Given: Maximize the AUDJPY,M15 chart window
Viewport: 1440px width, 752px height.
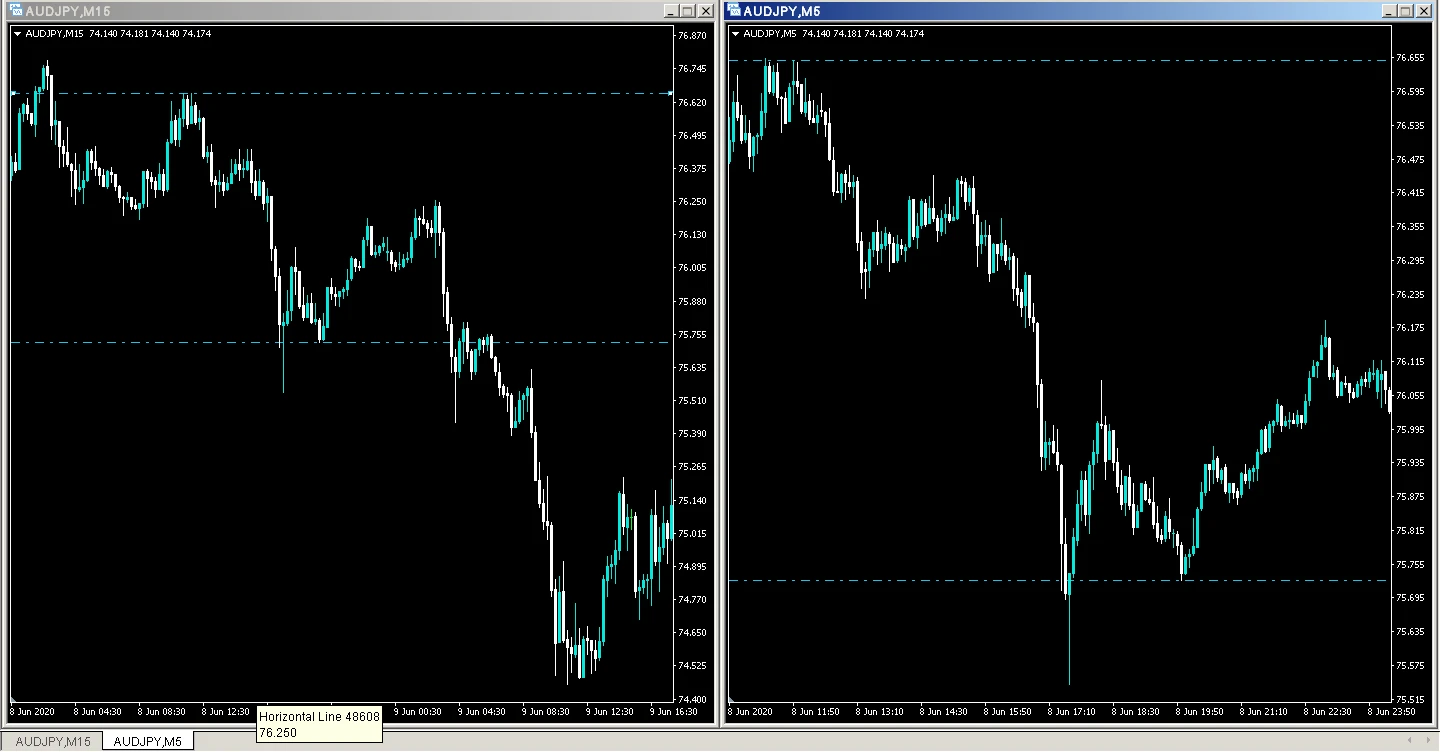Looking at the screenshot, I should pyautogui.click(x=688, y=11).
